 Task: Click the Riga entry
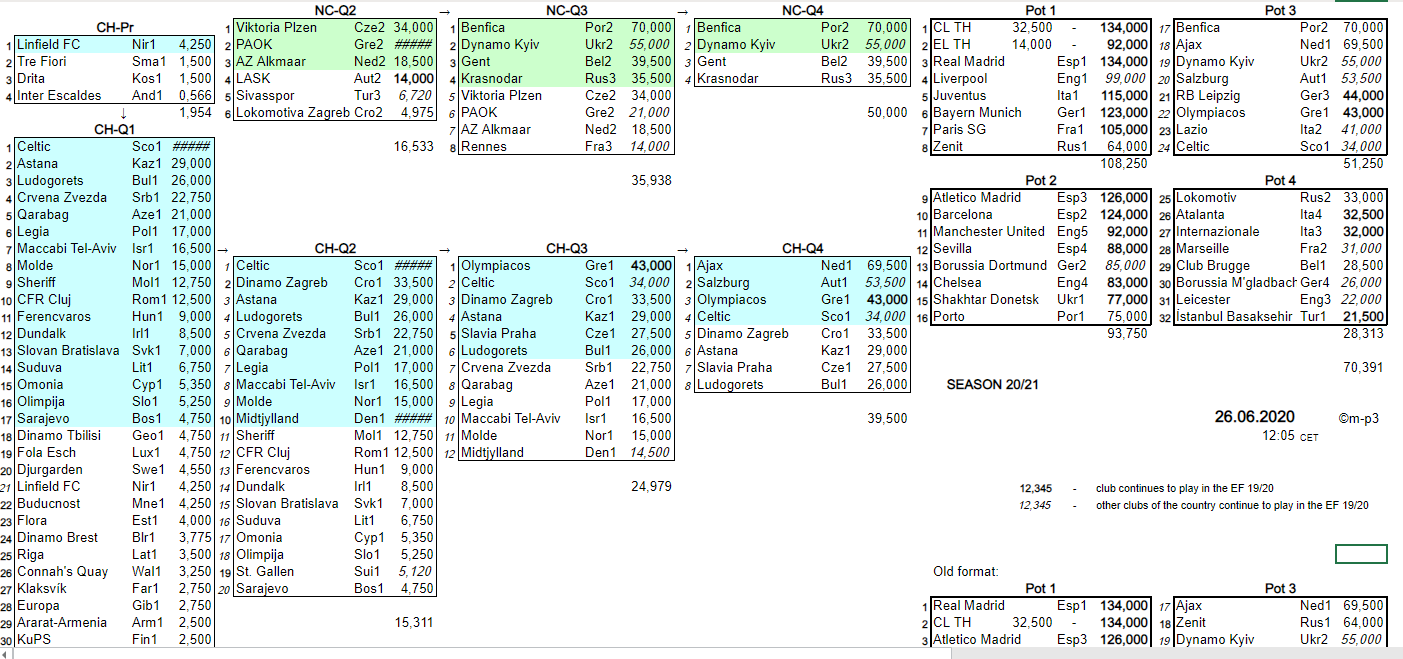pos(30,555)
